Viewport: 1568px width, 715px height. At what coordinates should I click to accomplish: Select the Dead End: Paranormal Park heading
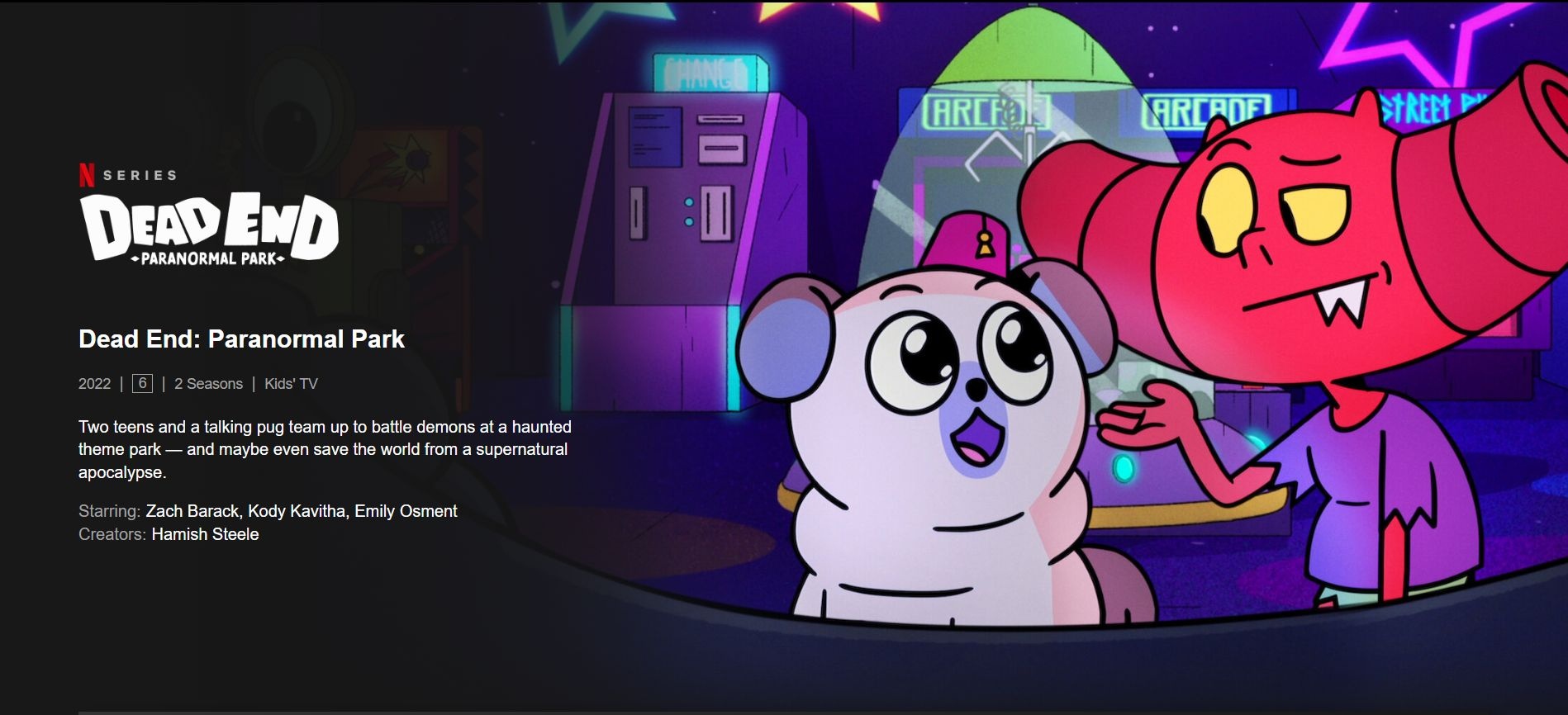point(241,339)
